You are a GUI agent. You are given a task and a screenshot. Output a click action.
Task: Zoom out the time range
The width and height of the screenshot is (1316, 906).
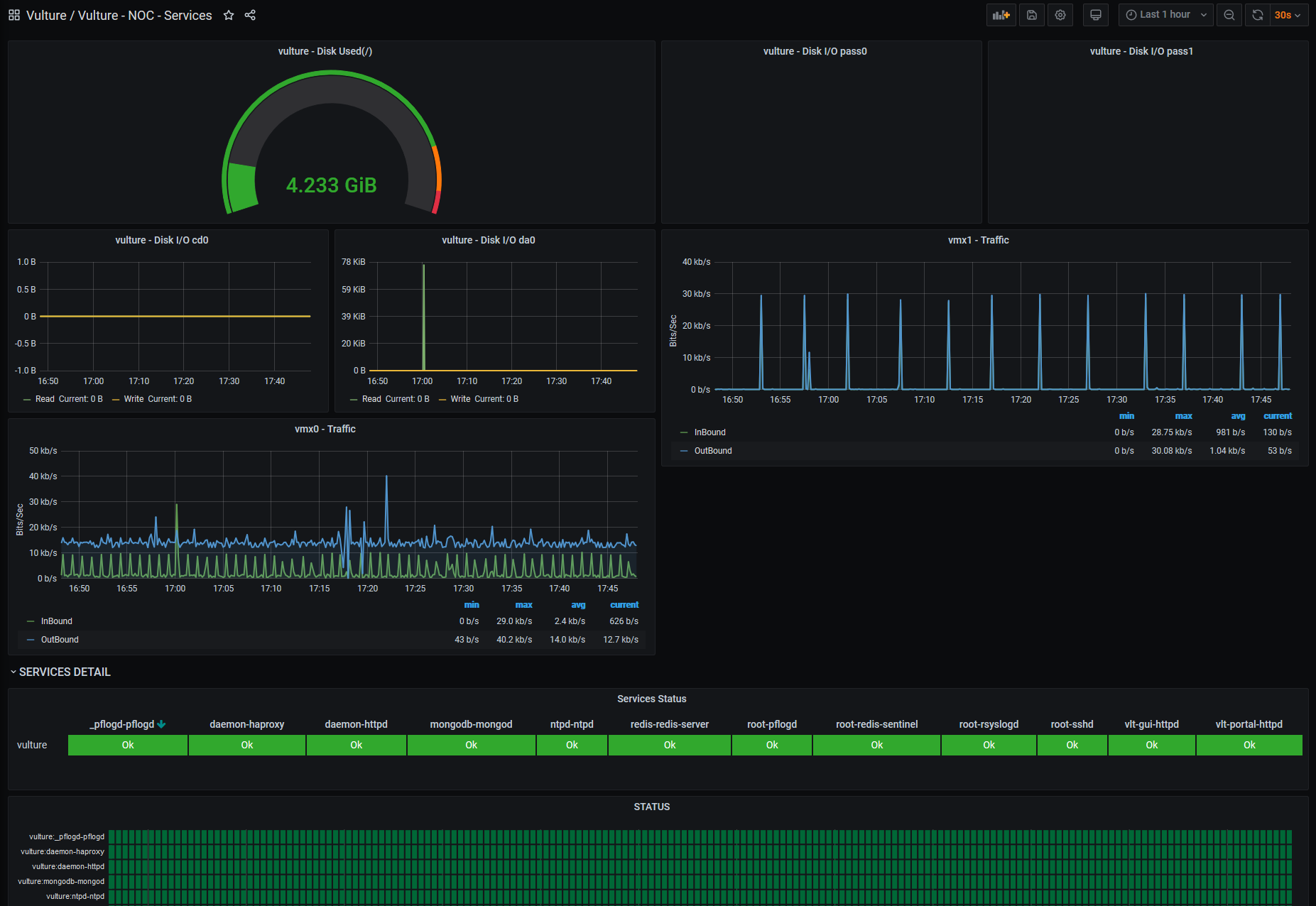[1229, 15]
